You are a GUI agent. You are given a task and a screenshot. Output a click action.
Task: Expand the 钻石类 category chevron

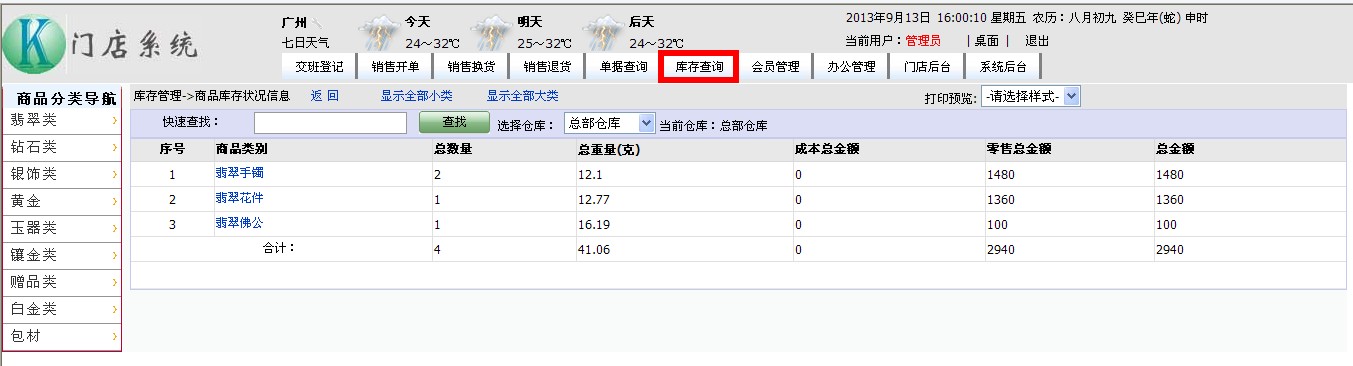coord(116,147)
